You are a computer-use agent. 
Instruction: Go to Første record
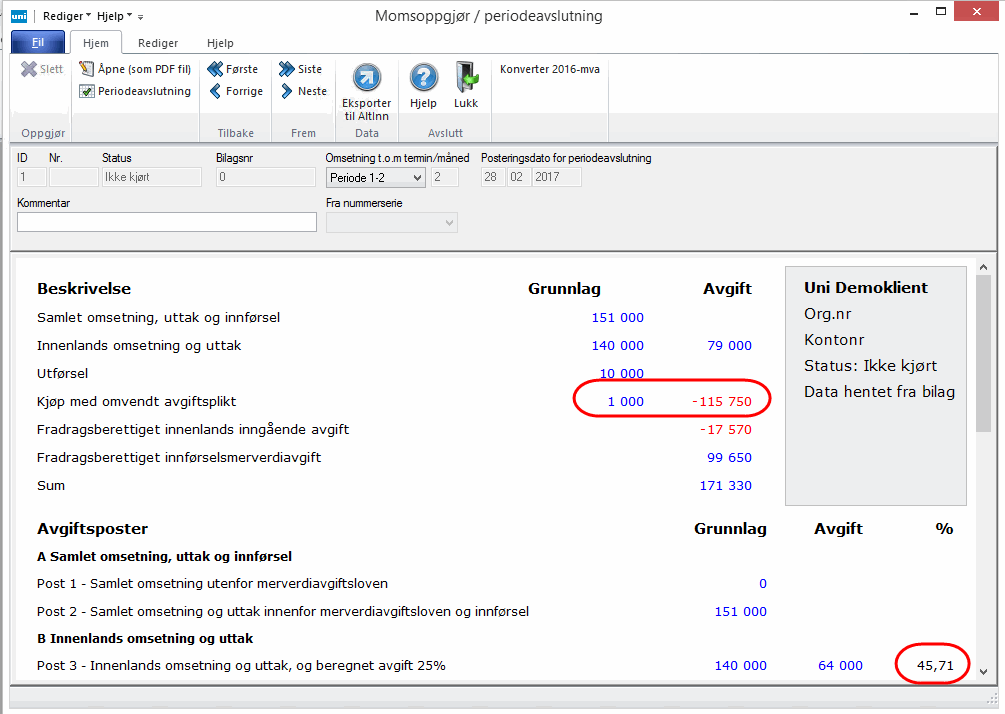point(233,69)
